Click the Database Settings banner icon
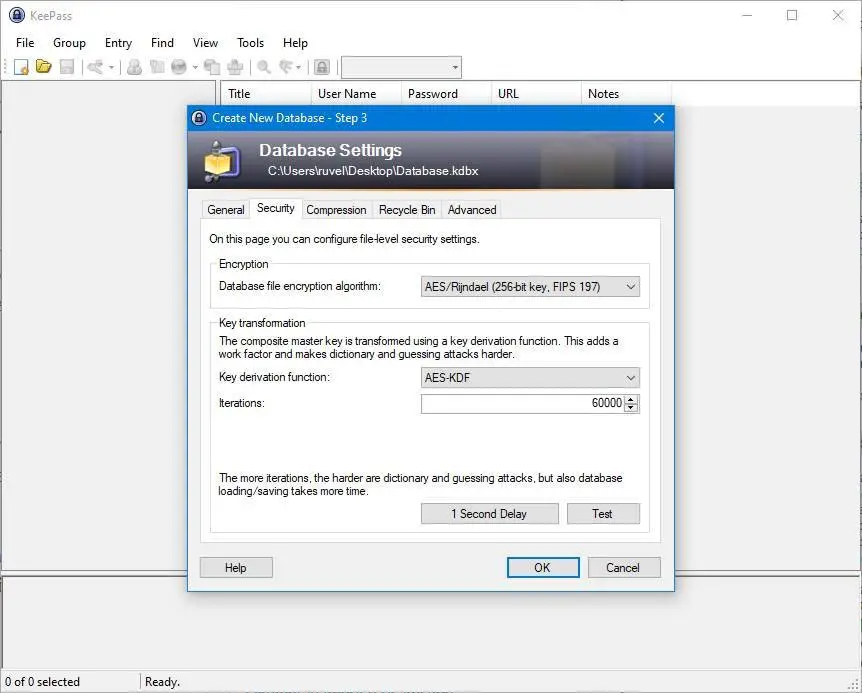Image resolution: width=862 pixels, height=693 pixels. [x=222, y=161]
